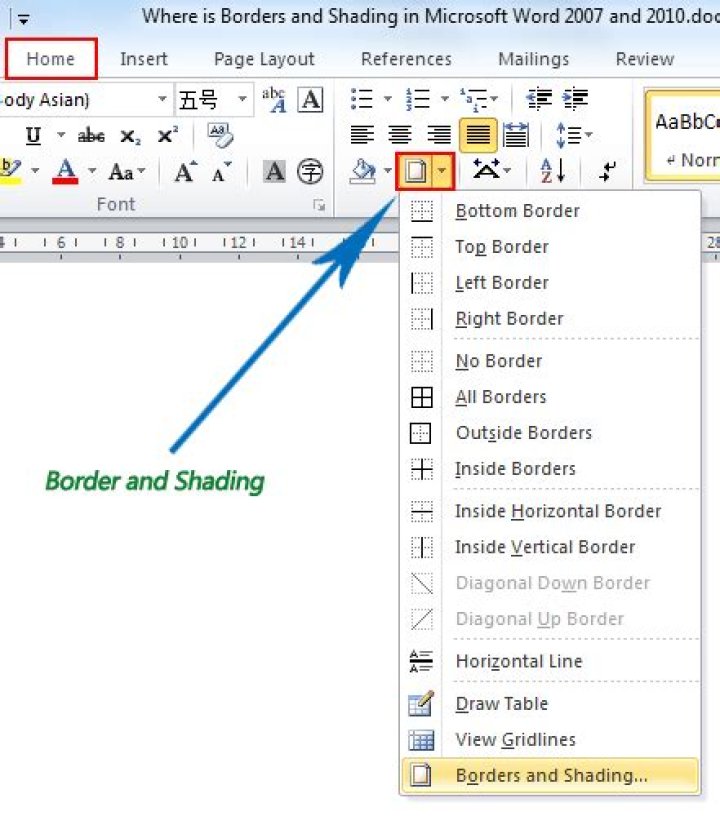720x816 pixels.
Task: Grow font size
Action: (x=186, y=172)
